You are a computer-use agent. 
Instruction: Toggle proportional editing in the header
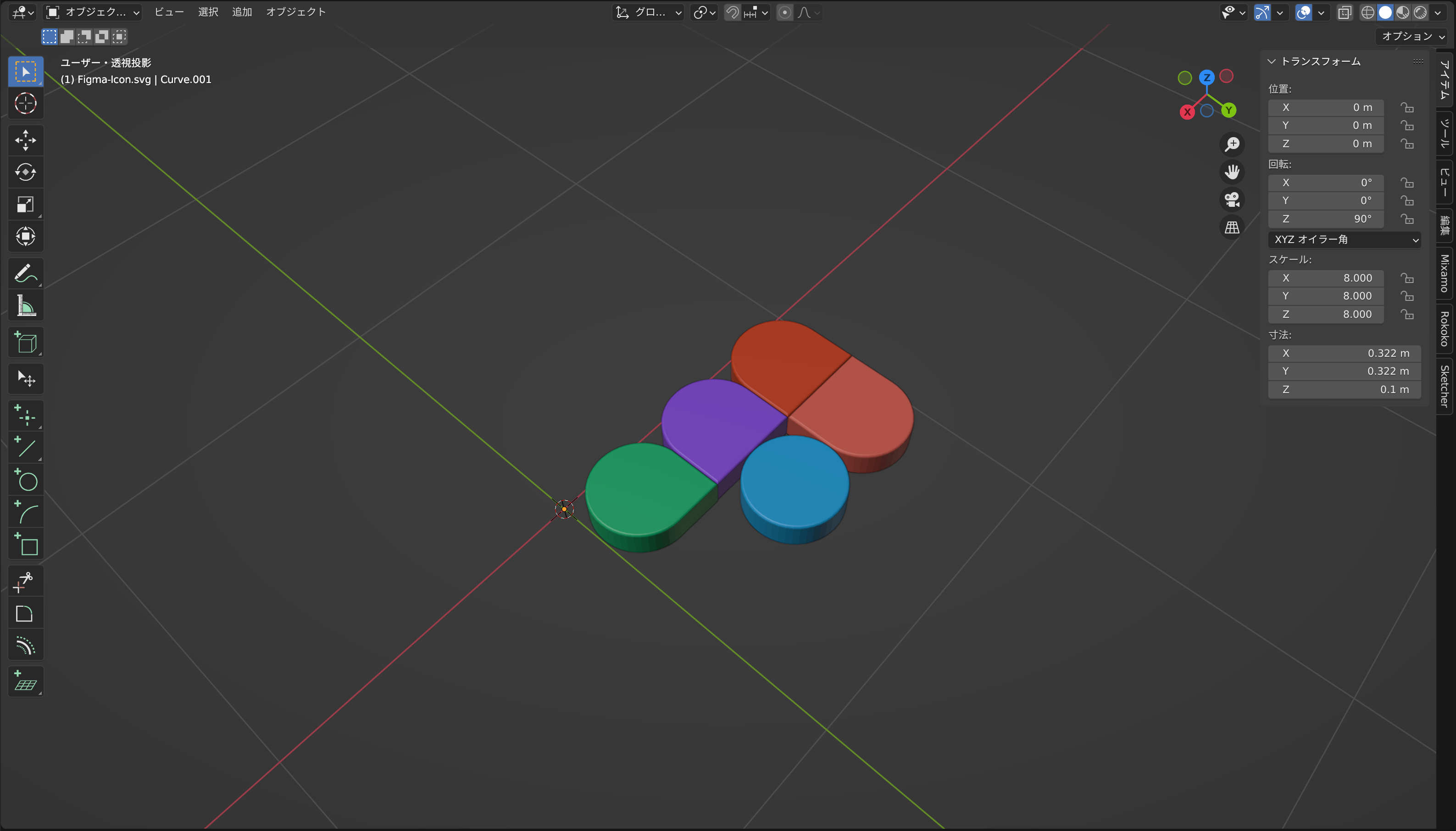coord(785,12)
